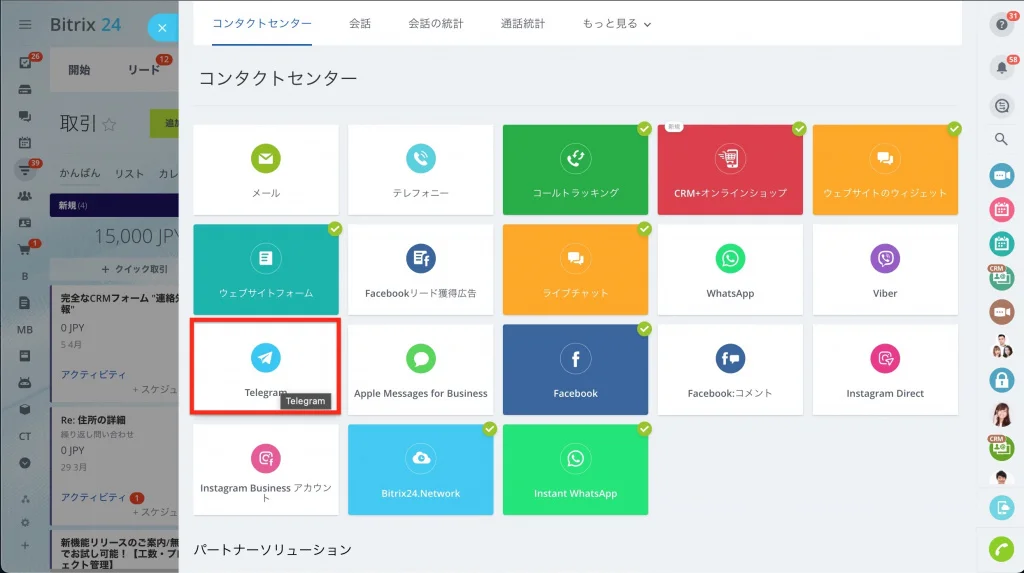Open the blue video camera icon in right sidebar

(1001, 175)
